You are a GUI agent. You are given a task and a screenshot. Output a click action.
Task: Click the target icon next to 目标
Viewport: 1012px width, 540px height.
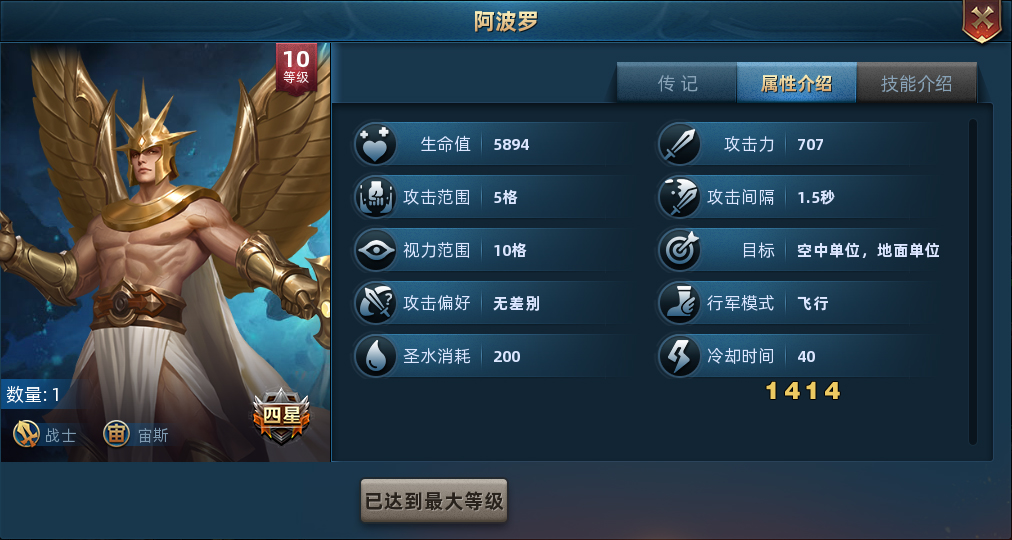[679, 250]
